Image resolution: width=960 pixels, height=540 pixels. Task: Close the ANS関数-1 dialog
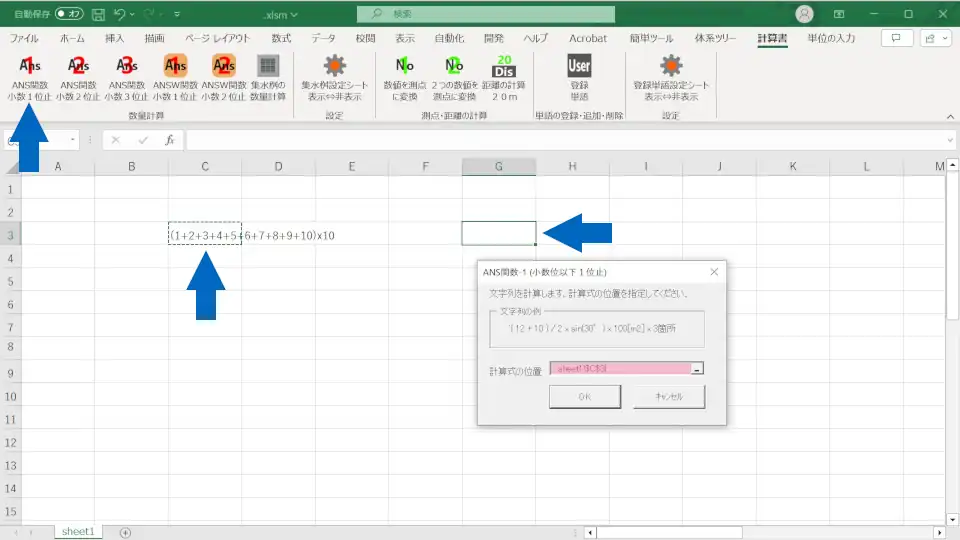[x=714, y=272]
